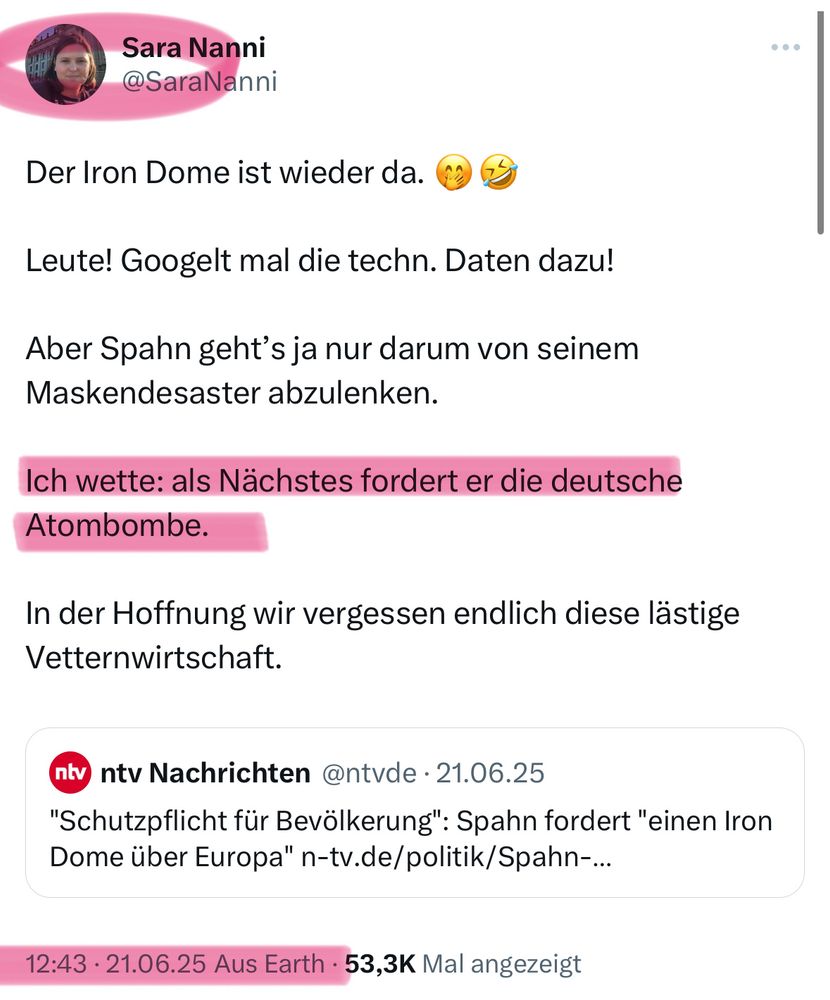The width and height of the screenshot is (830, 1000).
Task: Click date 21.06.25 beside @ntvde
Action: coord(490,773)
